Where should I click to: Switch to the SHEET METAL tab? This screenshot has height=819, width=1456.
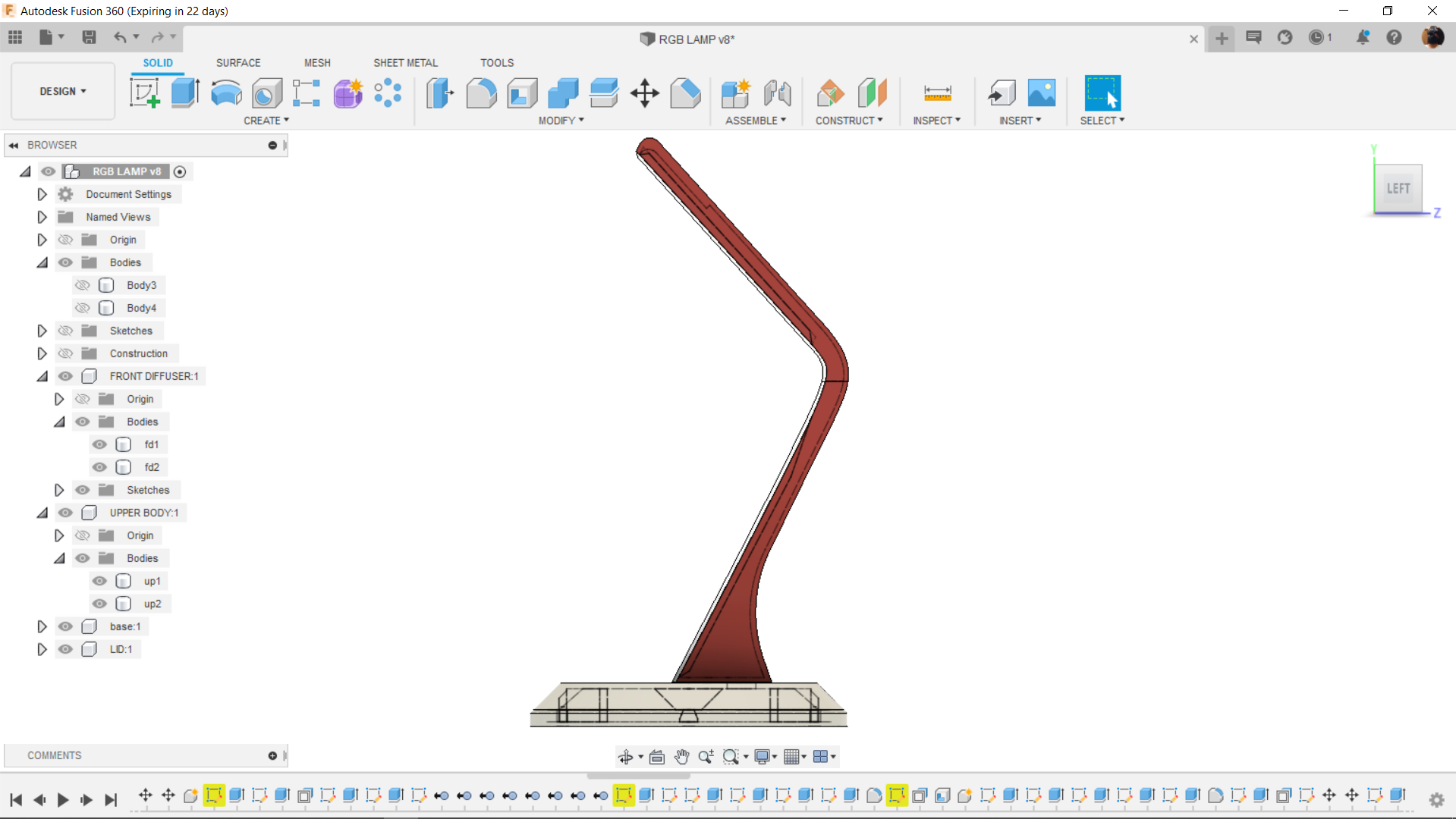pos(405,63)
